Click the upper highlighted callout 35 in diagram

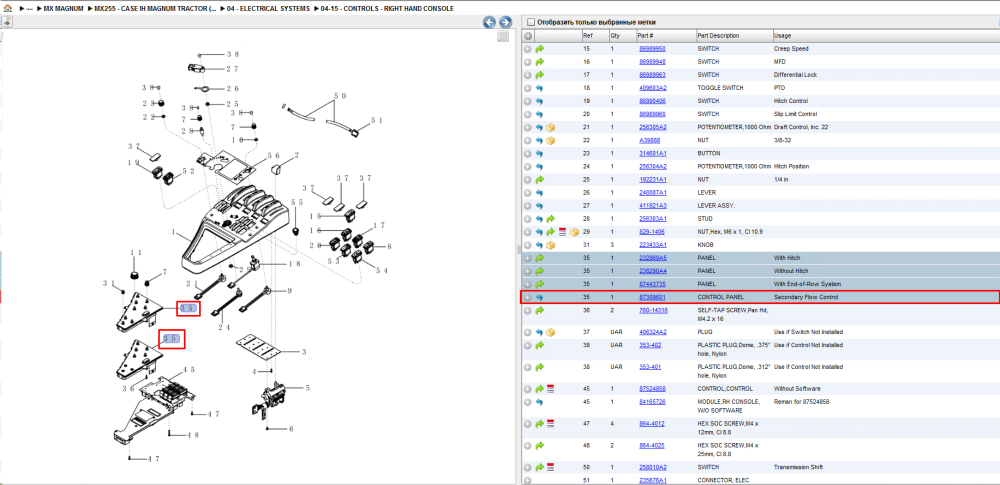click(x=189, y=309)
